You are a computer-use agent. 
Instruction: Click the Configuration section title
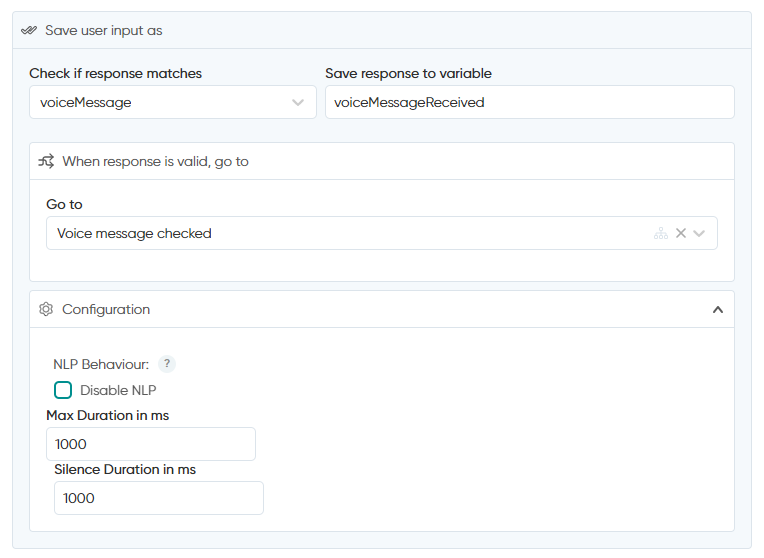click(x=106, y=309)
